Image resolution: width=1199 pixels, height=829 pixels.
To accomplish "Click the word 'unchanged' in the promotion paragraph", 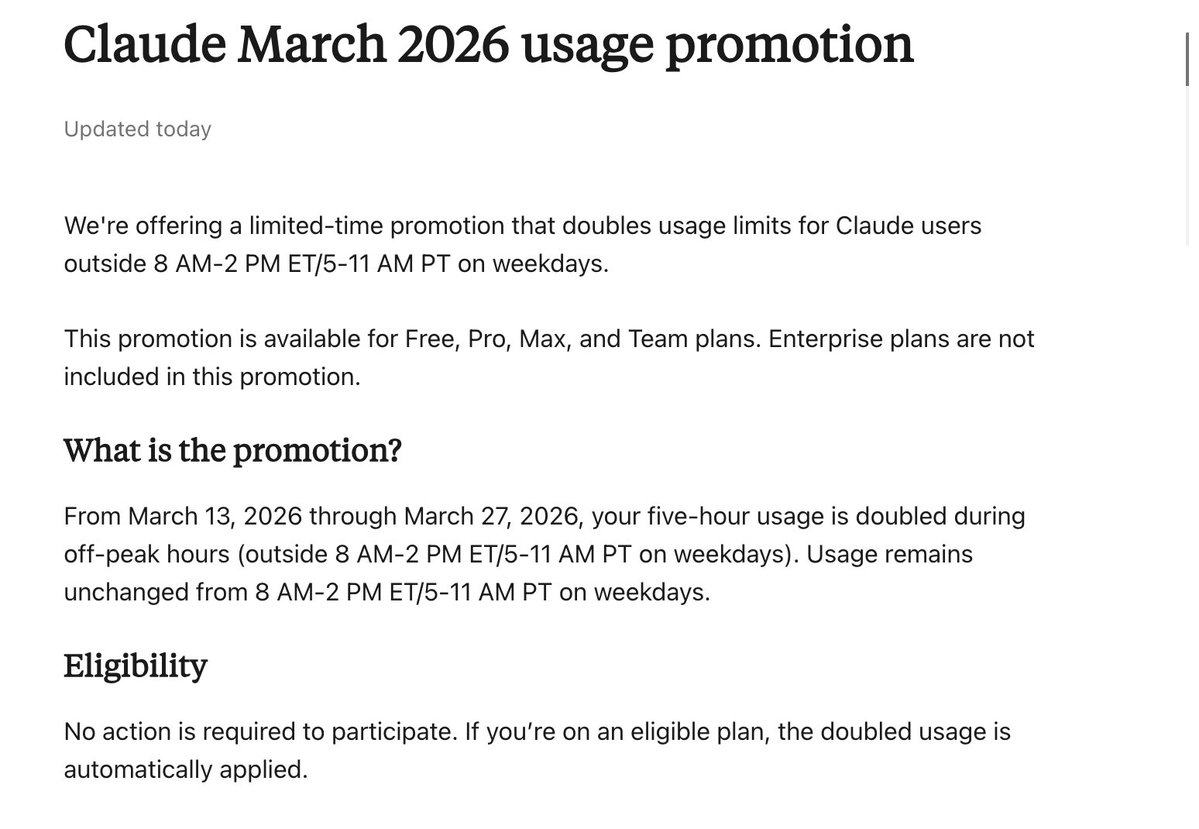I will pyautogui.click(x=127, y=592).
